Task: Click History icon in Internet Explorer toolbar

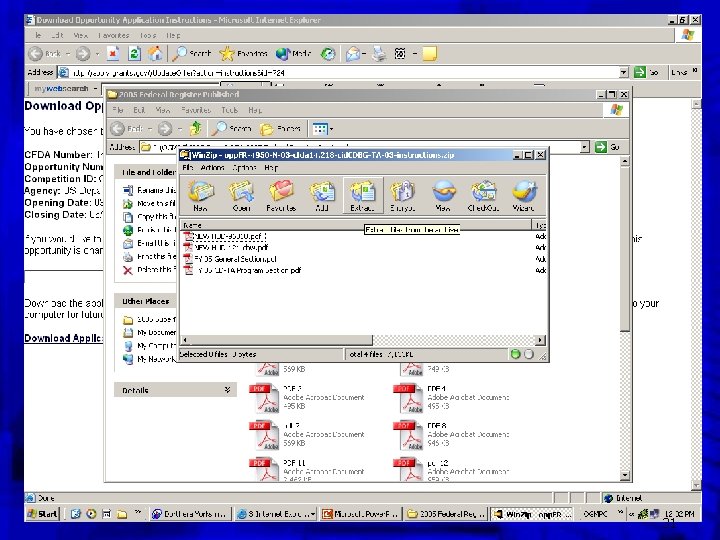Action: (x=328, y=54)
